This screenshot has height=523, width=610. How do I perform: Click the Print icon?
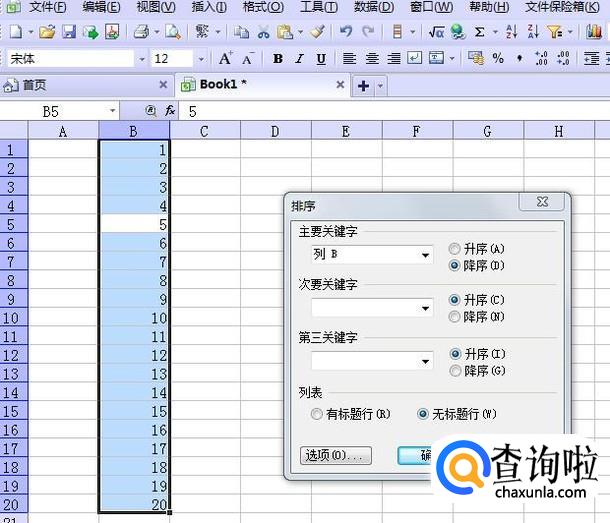pyautogui.click(x=141, y=32)
